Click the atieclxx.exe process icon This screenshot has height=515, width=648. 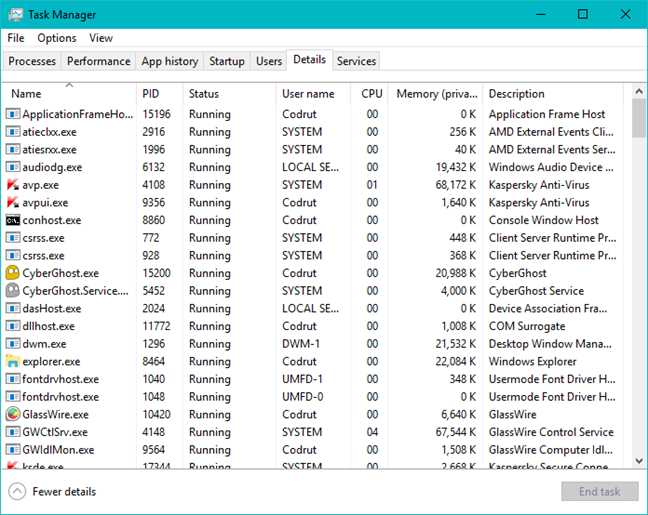tap(13, 131)
